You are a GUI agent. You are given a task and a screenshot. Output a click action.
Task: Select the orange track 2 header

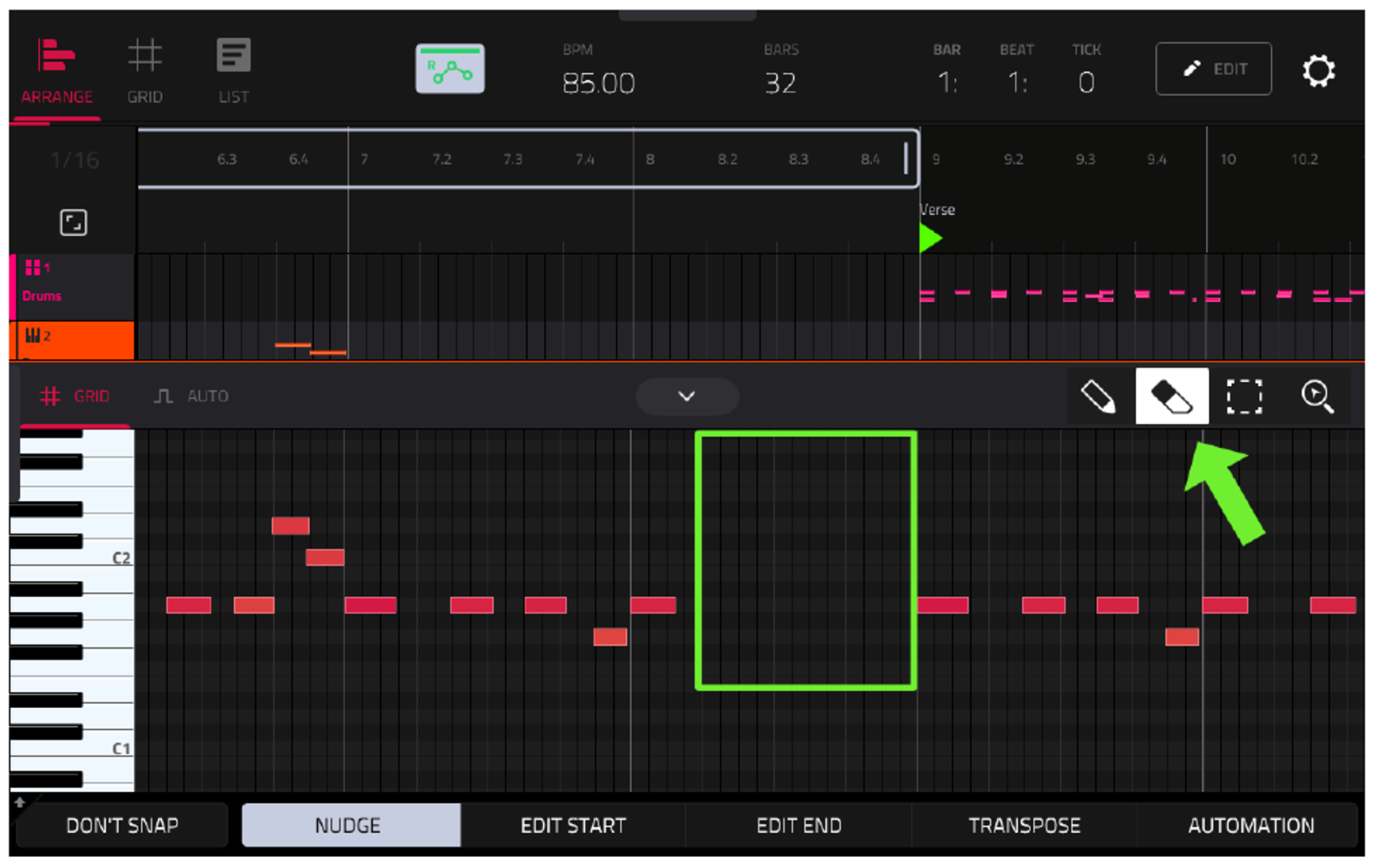click(x=72, y=340)
